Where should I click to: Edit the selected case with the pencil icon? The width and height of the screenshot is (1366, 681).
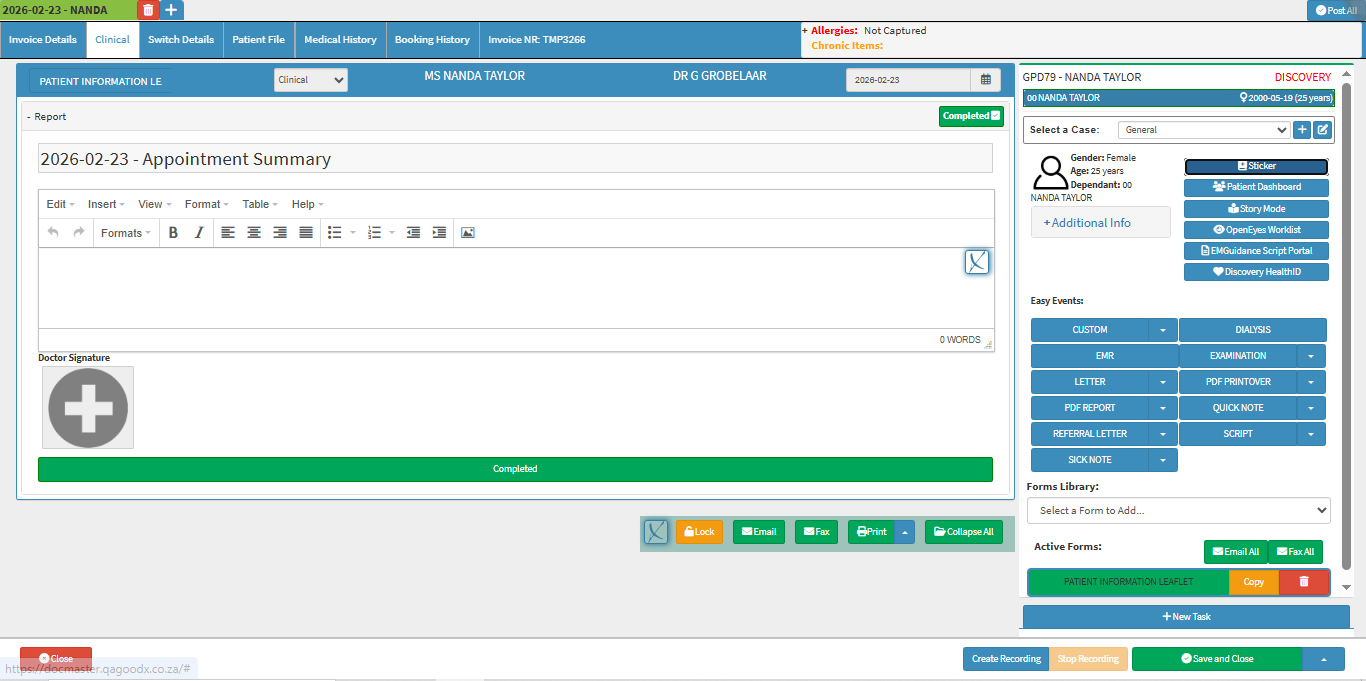(x=1322, y=129)
